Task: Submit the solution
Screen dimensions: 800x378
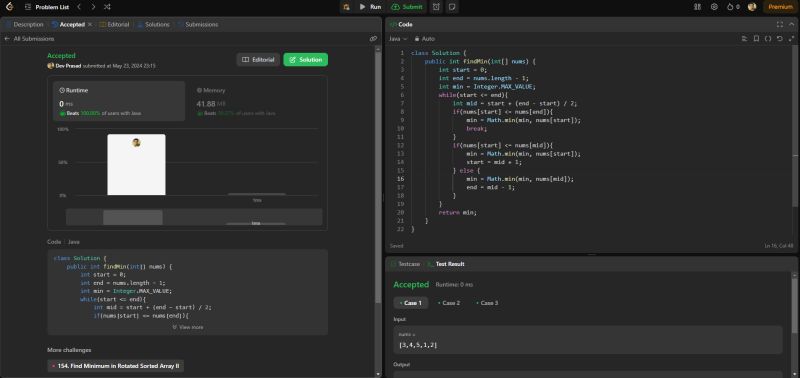Action: 407,7
